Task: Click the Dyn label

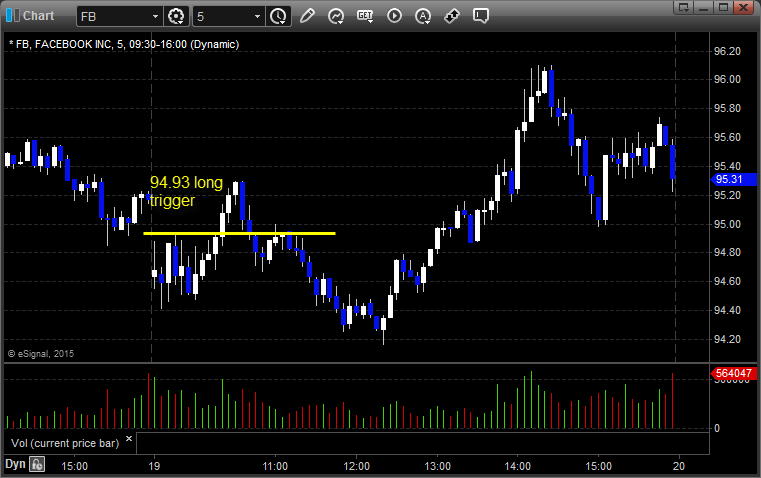Action: click(x=15, y=464)
